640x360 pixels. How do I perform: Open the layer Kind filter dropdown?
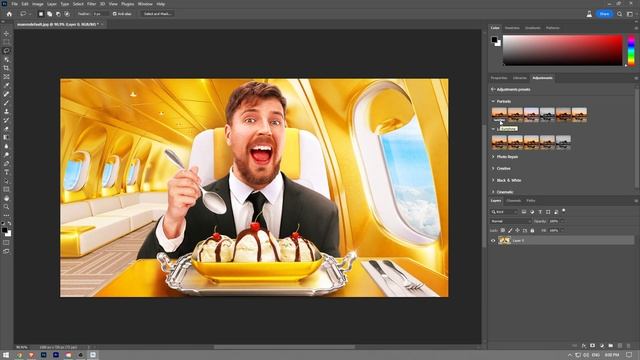[x=504, y=212]
